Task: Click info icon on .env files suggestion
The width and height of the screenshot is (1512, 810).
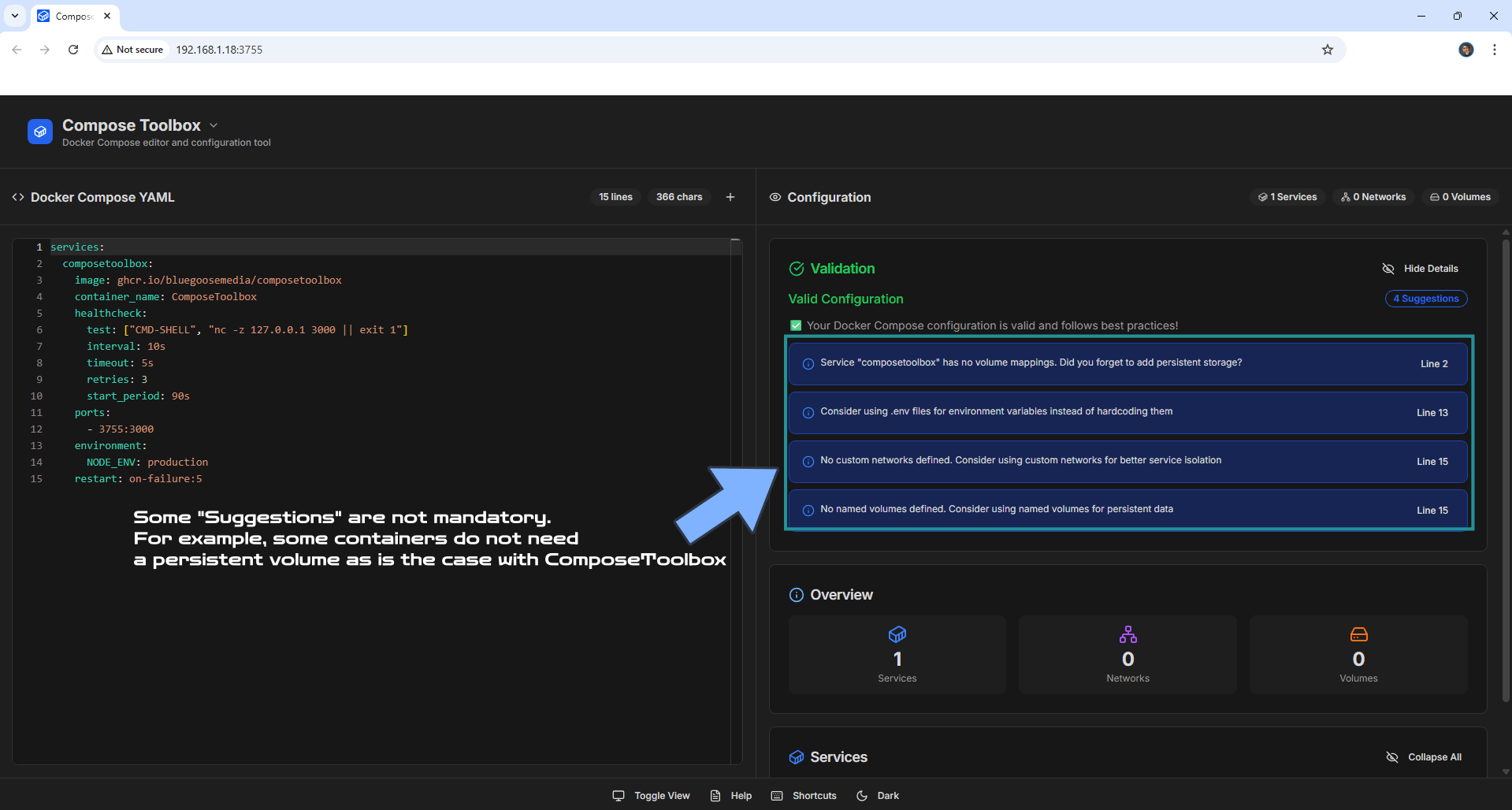Action: coord(808,413)
